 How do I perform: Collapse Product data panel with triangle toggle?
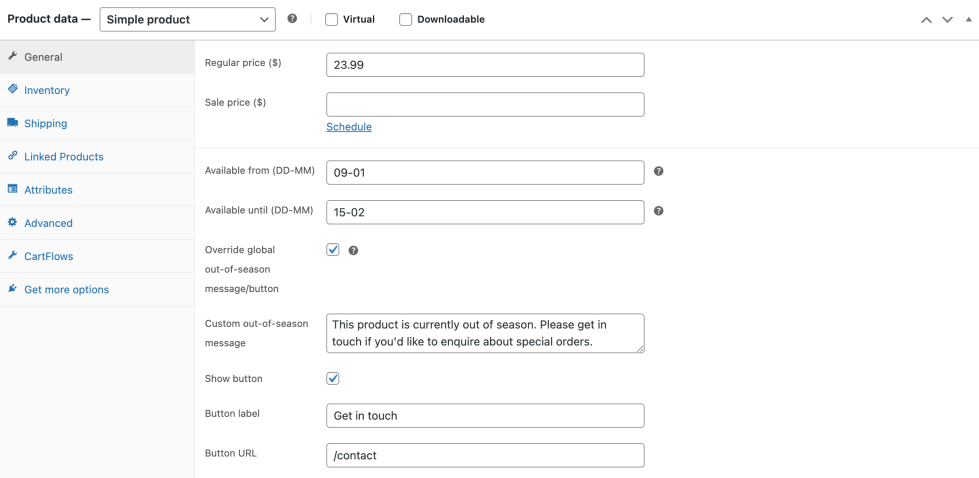(x=968, y=19)
